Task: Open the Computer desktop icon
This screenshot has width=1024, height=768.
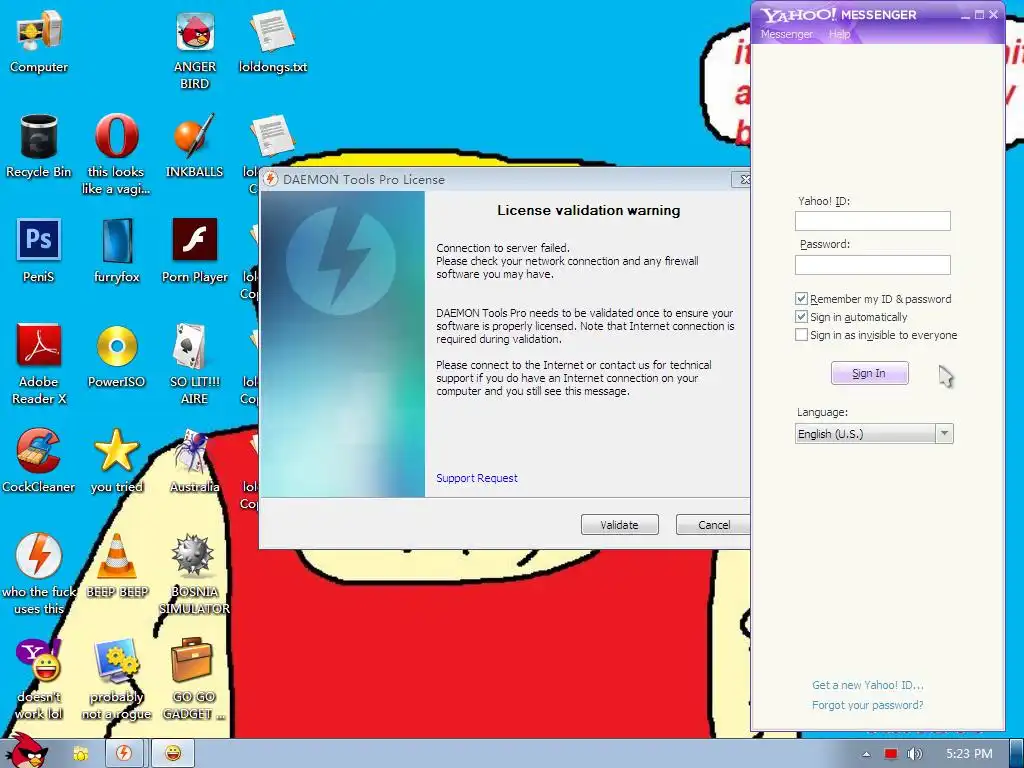Action: tap(39, 42)
